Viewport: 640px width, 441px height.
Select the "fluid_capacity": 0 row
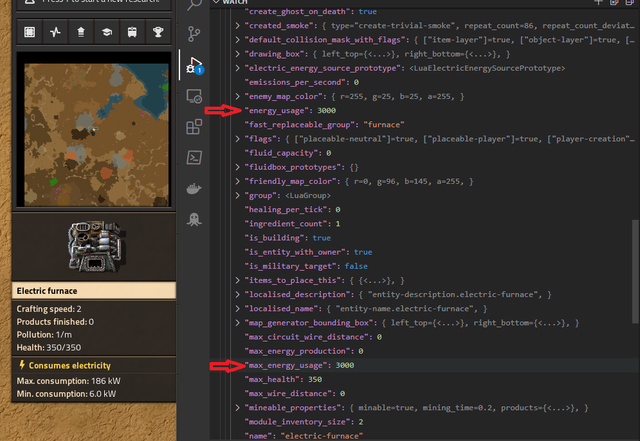[x=424, y=153]
